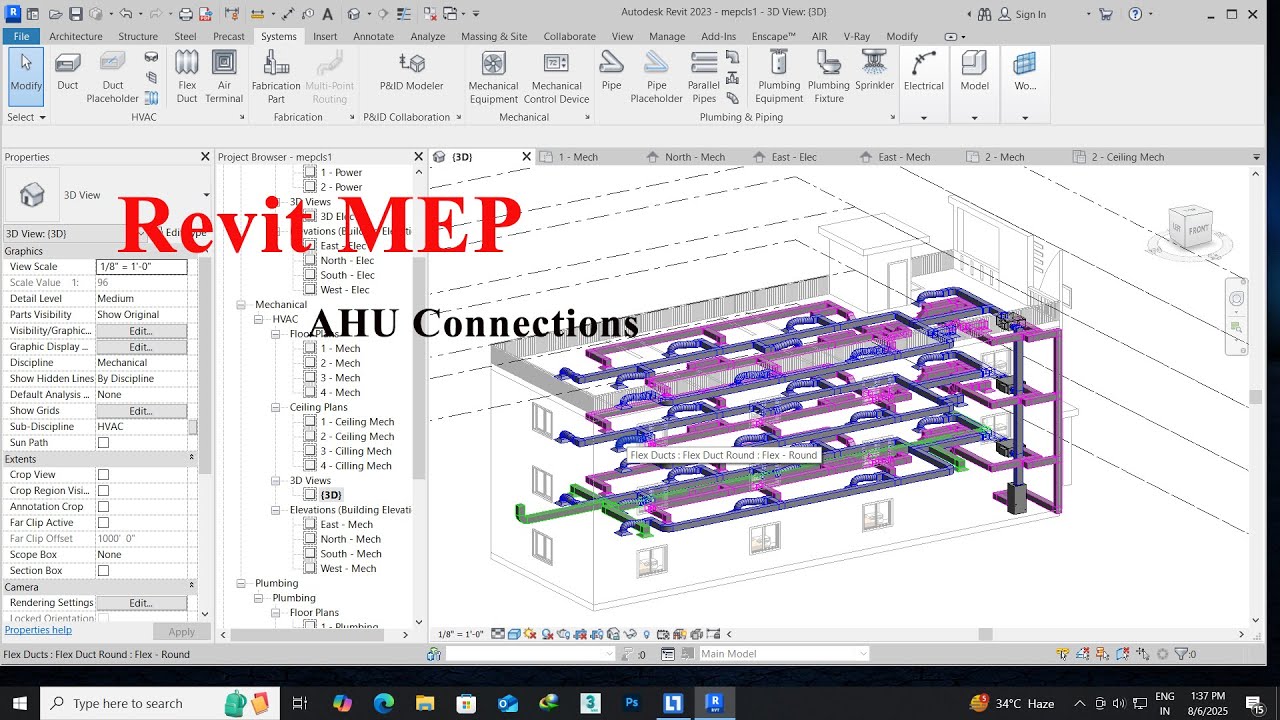Switch to the Annotate ribbon tab
The width and height of the screenshot is (1280, 720).
(x=373, y=36)
